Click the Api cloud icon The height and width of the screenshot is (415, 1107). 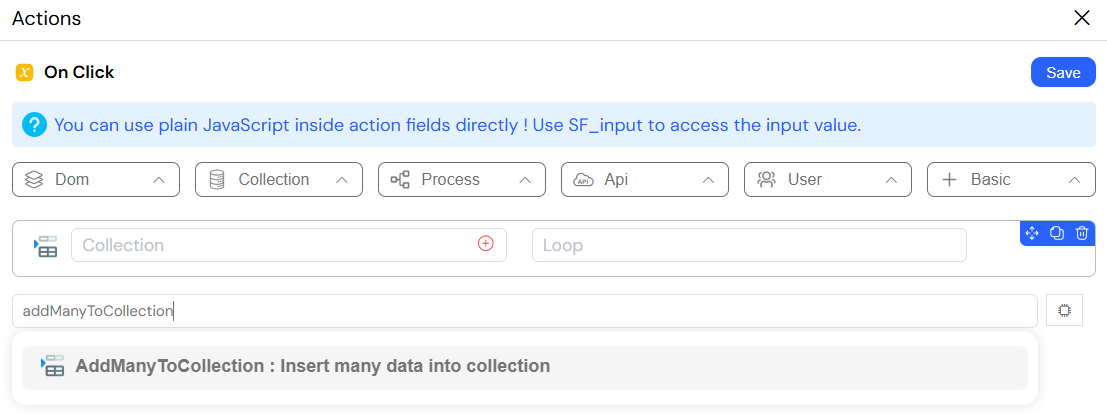[583, 179]
